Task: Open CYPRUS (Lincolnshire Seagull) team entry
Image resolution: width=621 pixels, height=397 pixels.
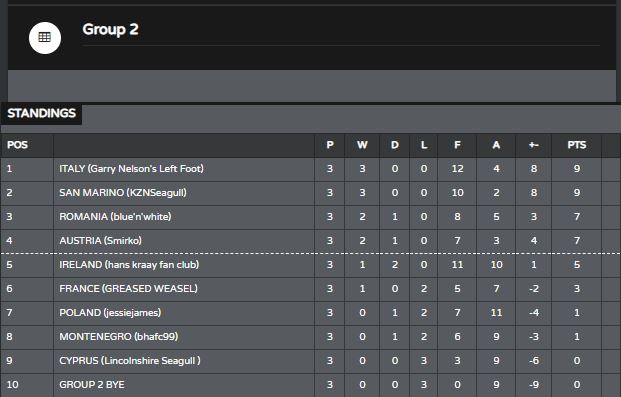Action: pyautogui.click(x=130, y=361)
